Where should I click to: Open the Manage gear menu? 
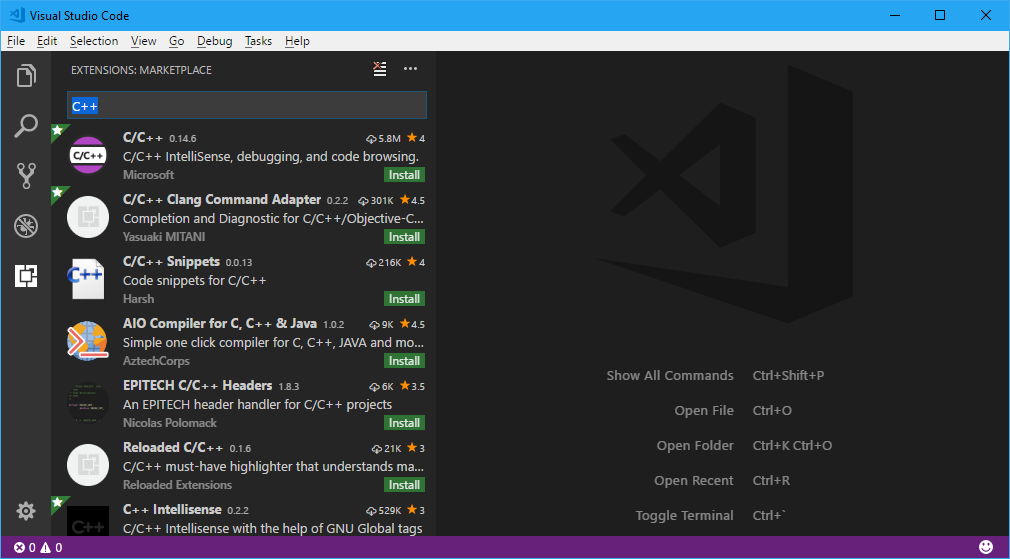[26, 511]
